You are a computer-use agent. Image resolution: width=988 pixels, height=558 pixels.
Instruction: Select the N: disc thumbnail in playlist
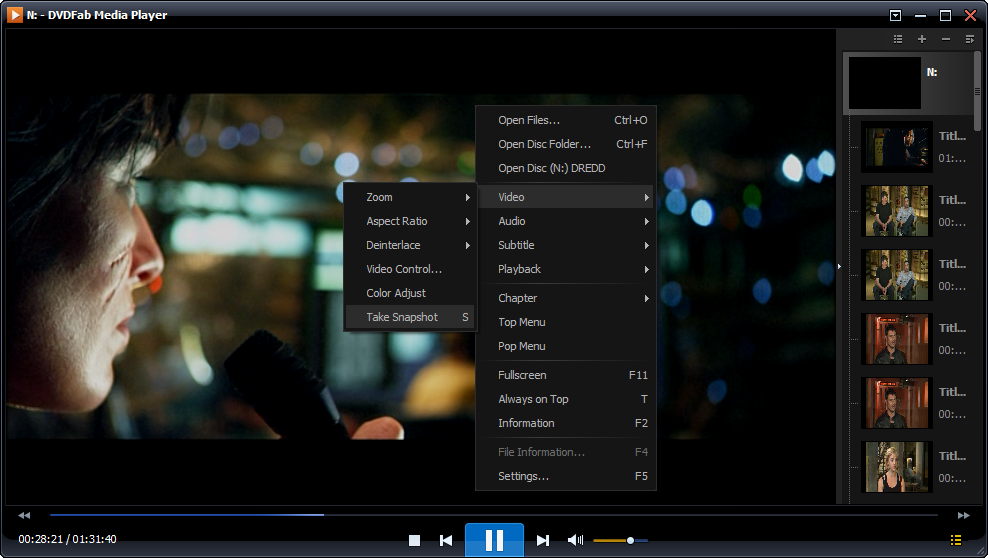[885, 83]
